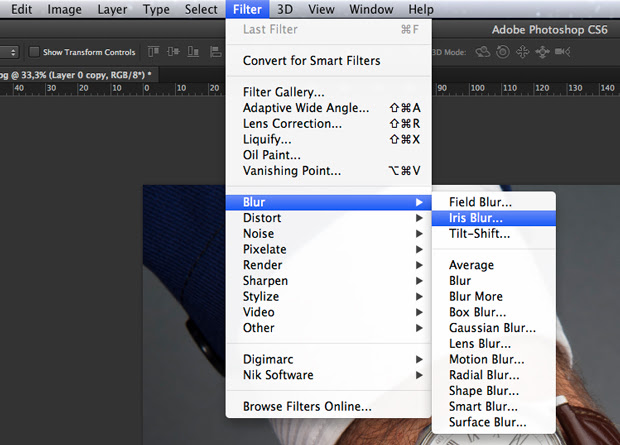The height and width of the screenshot is (445, 620).
Task: Apply the Average blur
Action: (494, 265)
